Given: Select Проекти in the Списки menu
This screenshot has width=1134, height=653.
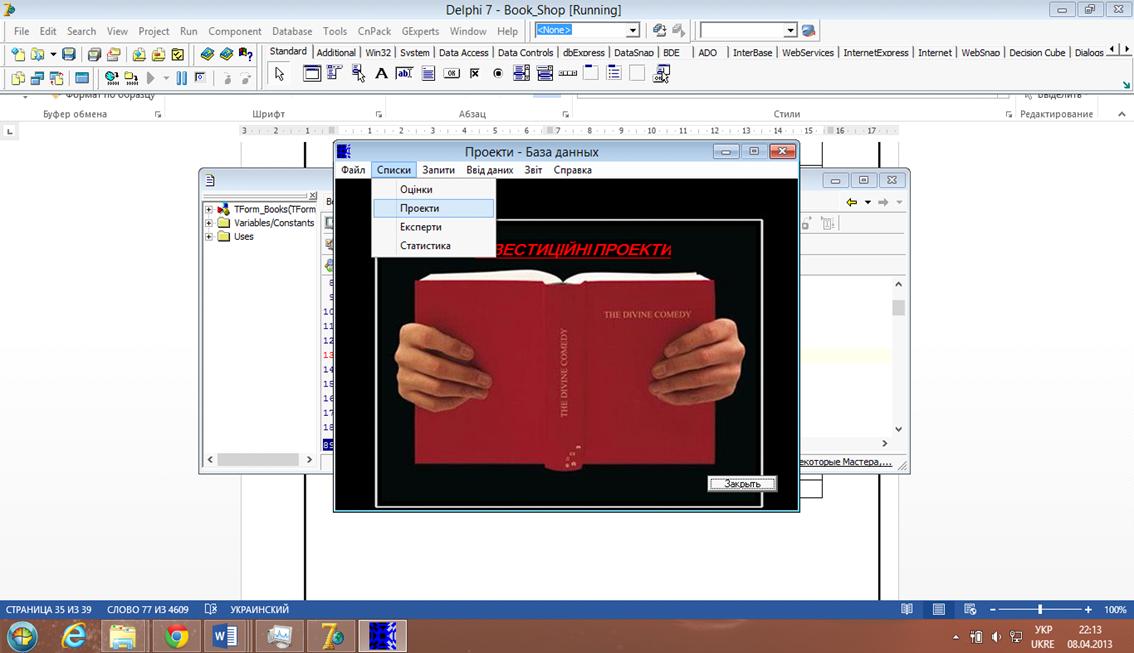Looking at the screenshot, I should [419, 208].
